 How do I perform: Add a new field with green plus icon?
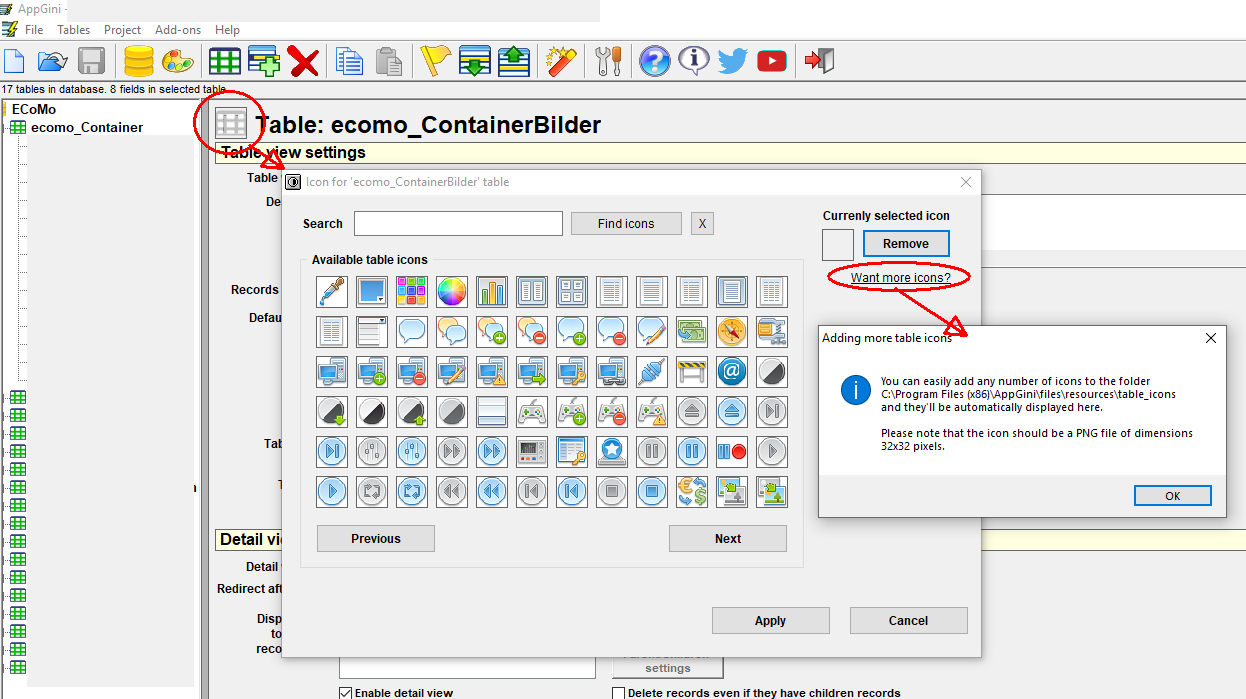pos(264,61)
